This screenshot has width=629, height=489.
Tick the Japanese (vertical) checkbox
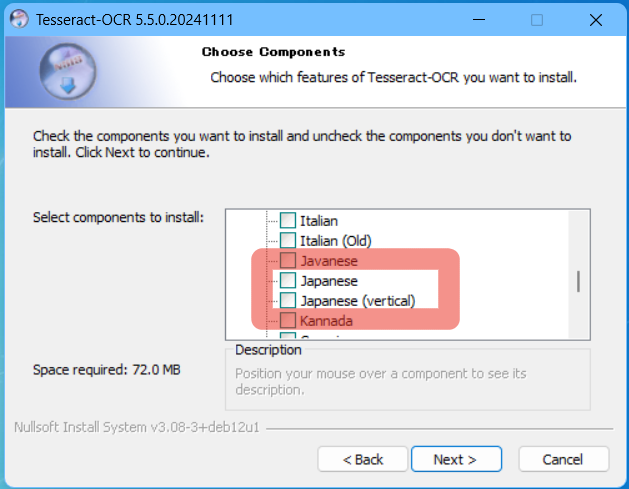288,301
